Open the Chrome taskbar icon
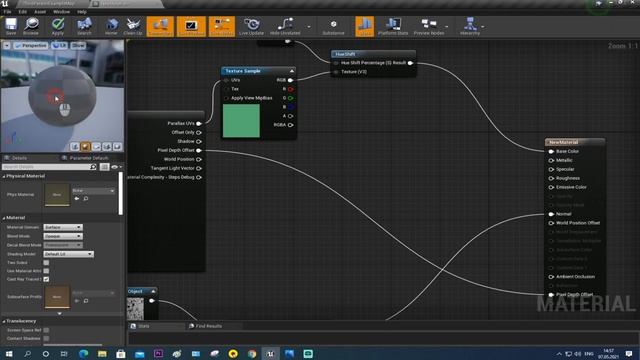Viewport: 640px width, 360px height. coord(252,354)
